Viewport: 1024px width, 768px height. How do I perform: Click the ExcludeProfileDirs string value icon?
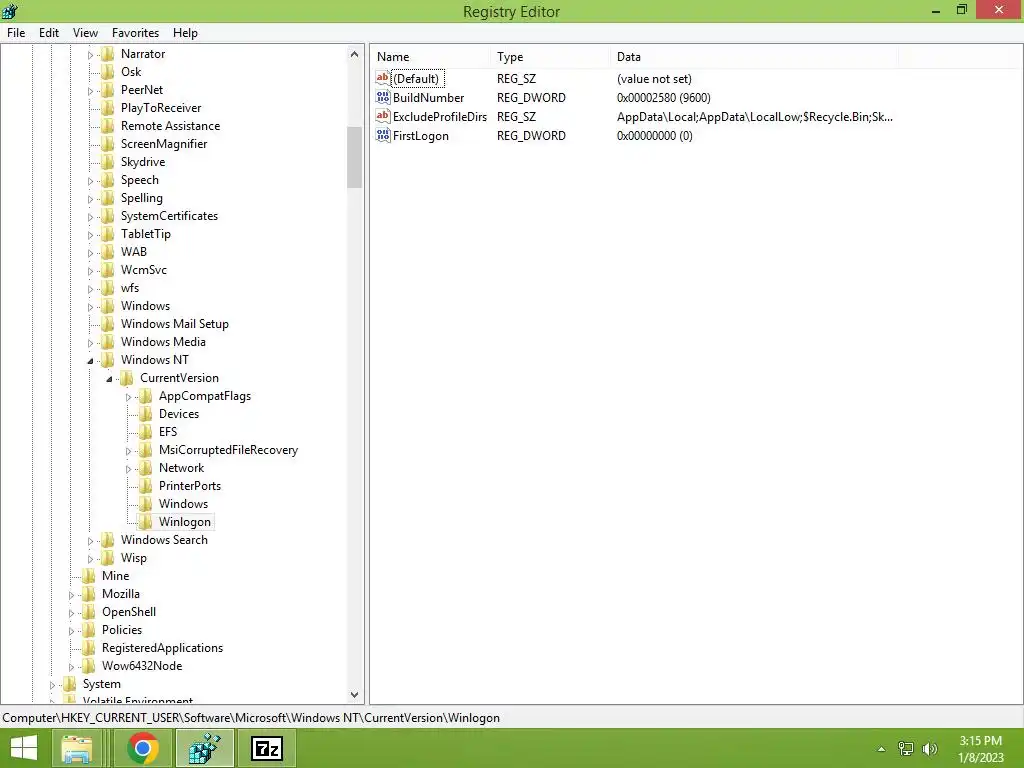click(383, 116)
